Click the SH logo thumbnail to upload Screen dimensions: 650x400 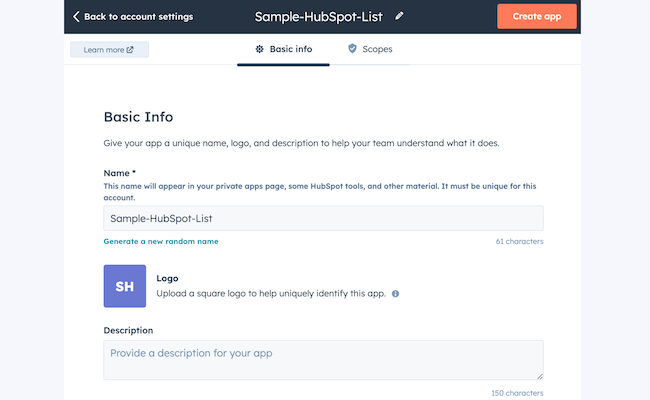click(x=125, y=286)
